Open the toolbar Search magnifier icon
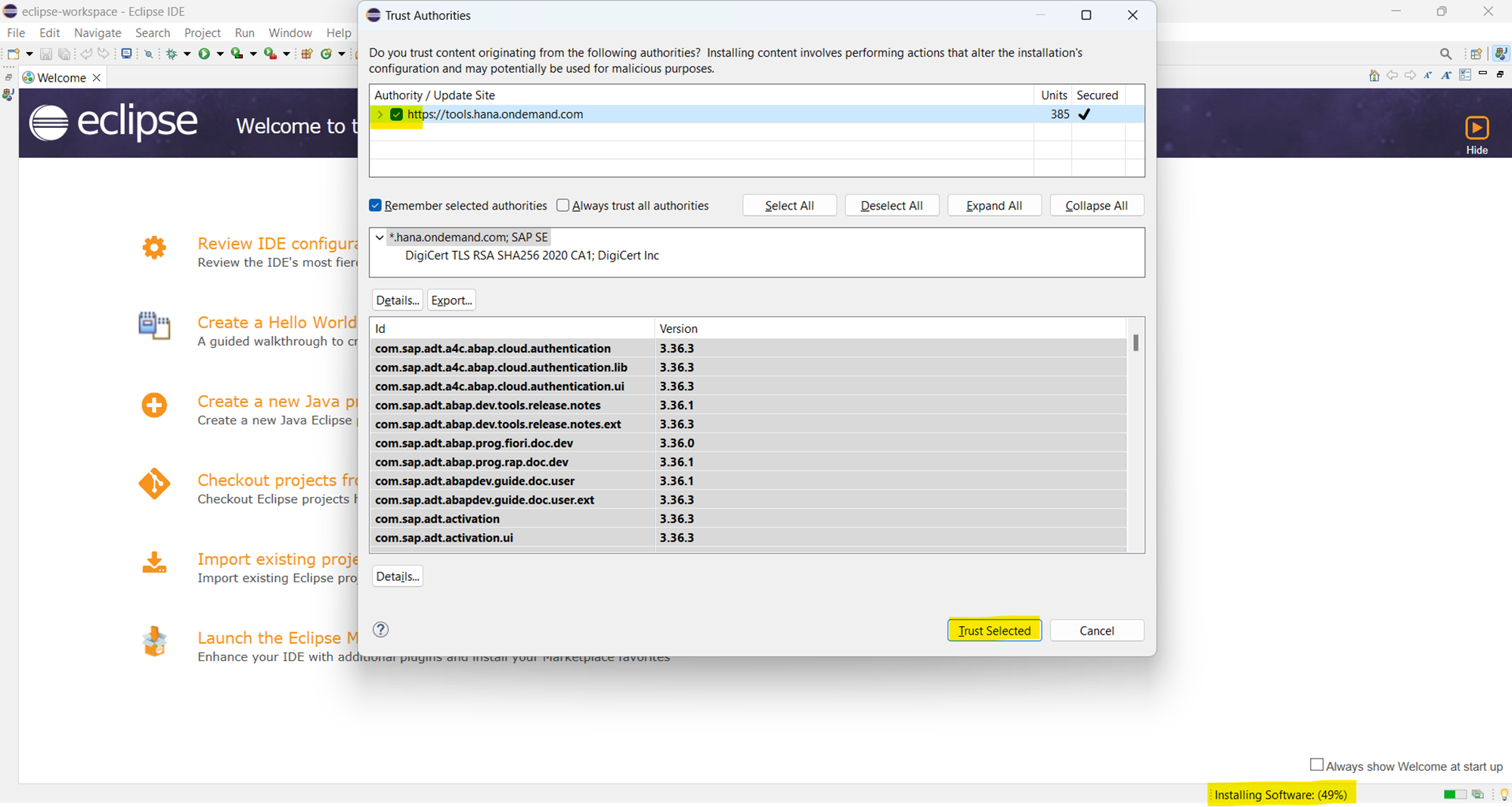1512x807 pixels. [x=1445, y=54]
